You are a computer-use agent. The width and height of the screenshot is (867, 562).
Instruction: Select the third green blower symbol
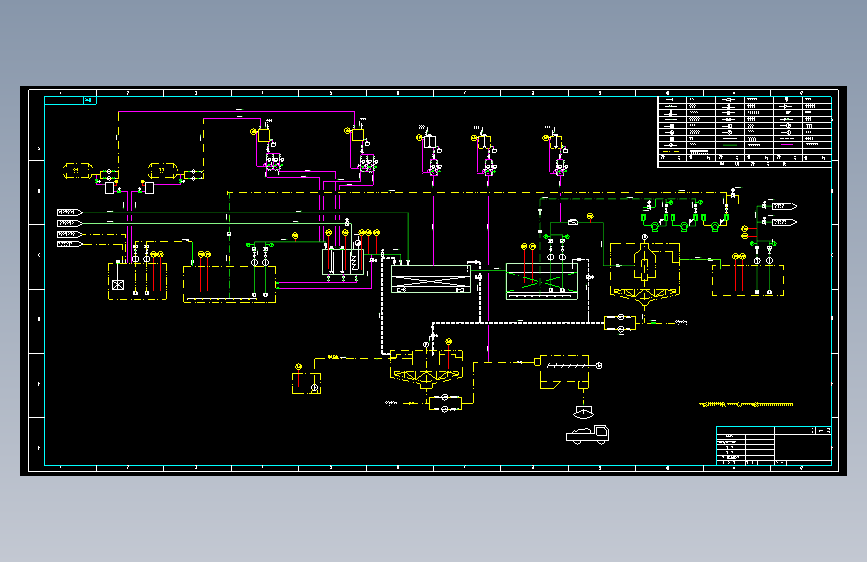(714, 221)
